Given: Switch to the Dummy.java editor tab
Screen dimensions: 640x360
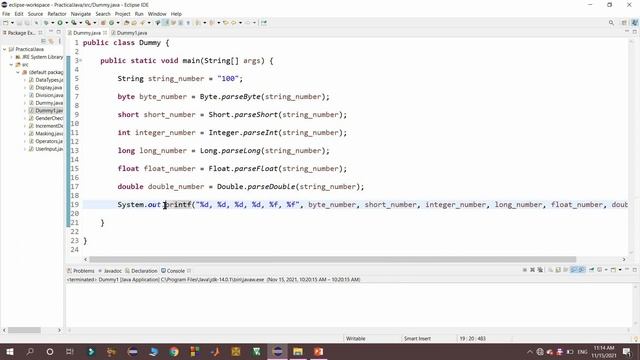Looking at the screenshot, I should click(x=87, y=33).
